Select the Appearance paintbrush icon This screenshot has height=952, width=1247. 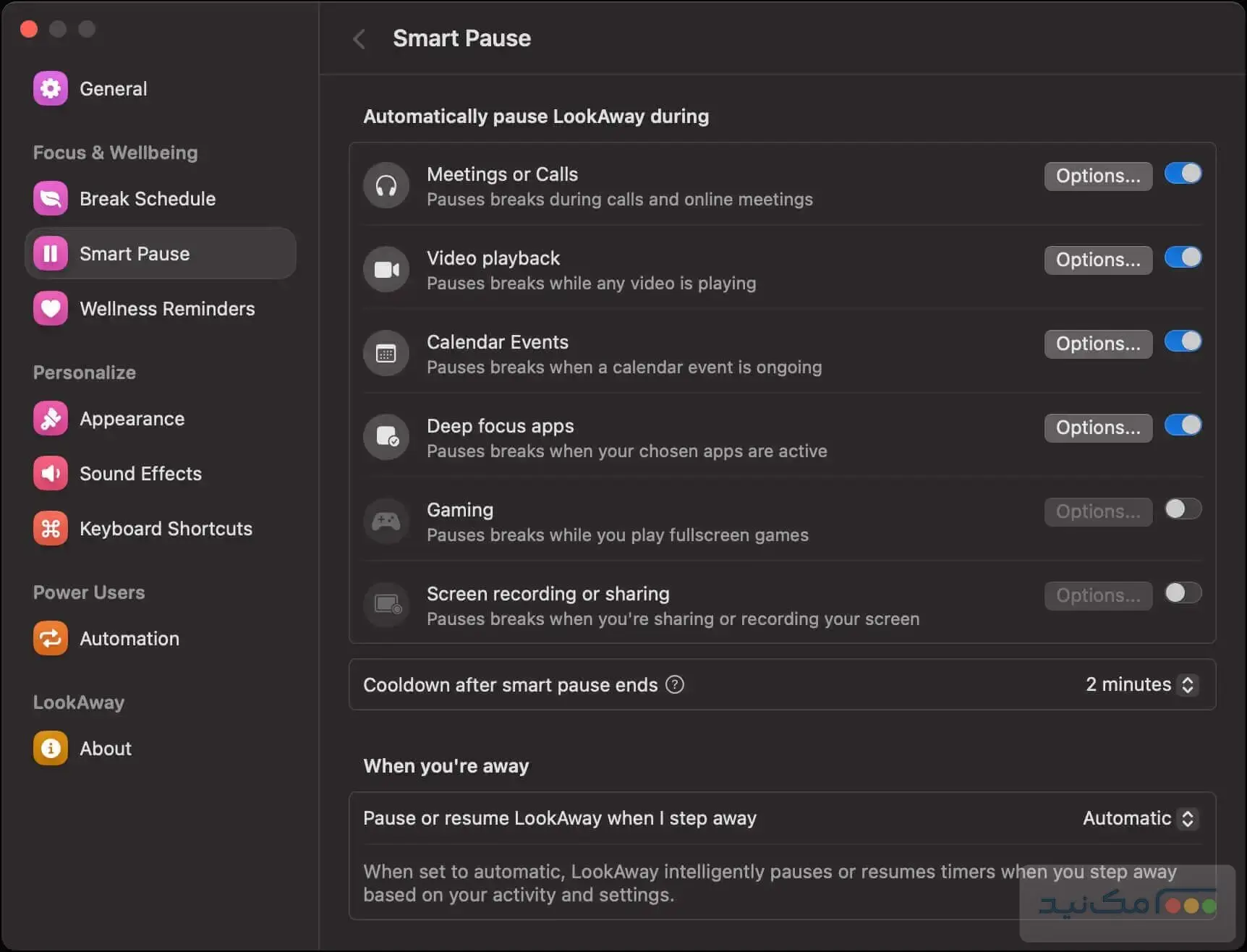click(x=50, y=419)
